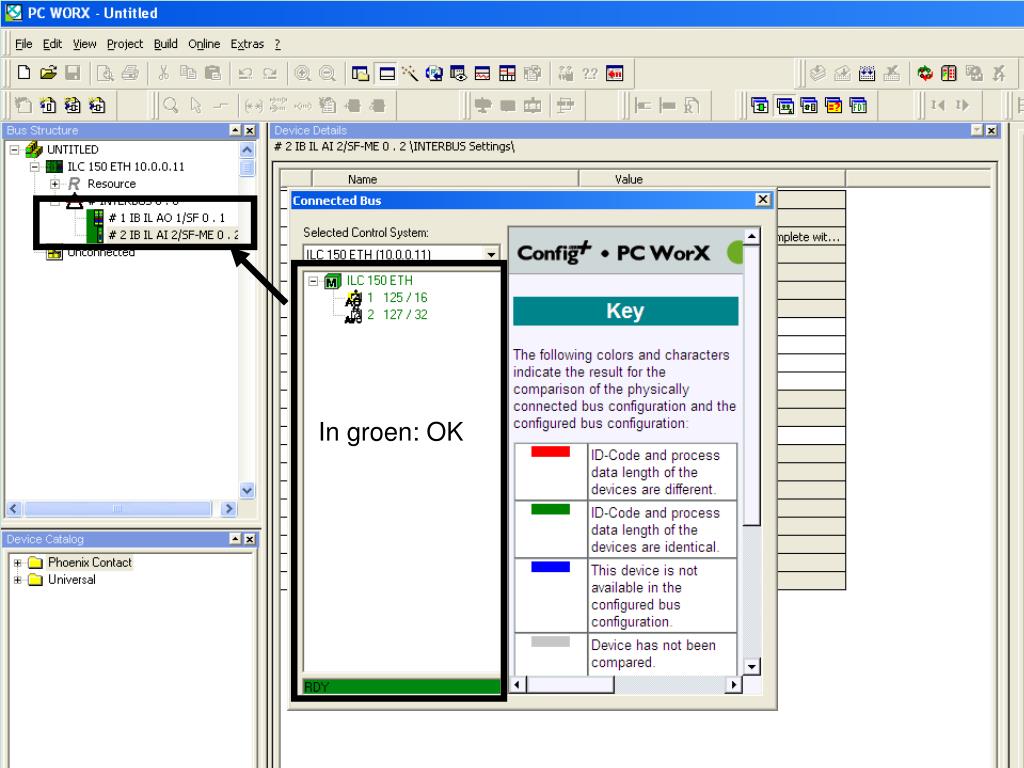Click the red stop arrow toolbar icon
The width and height of the screenshot is (1024, 768).
click(x=615, y=72)
